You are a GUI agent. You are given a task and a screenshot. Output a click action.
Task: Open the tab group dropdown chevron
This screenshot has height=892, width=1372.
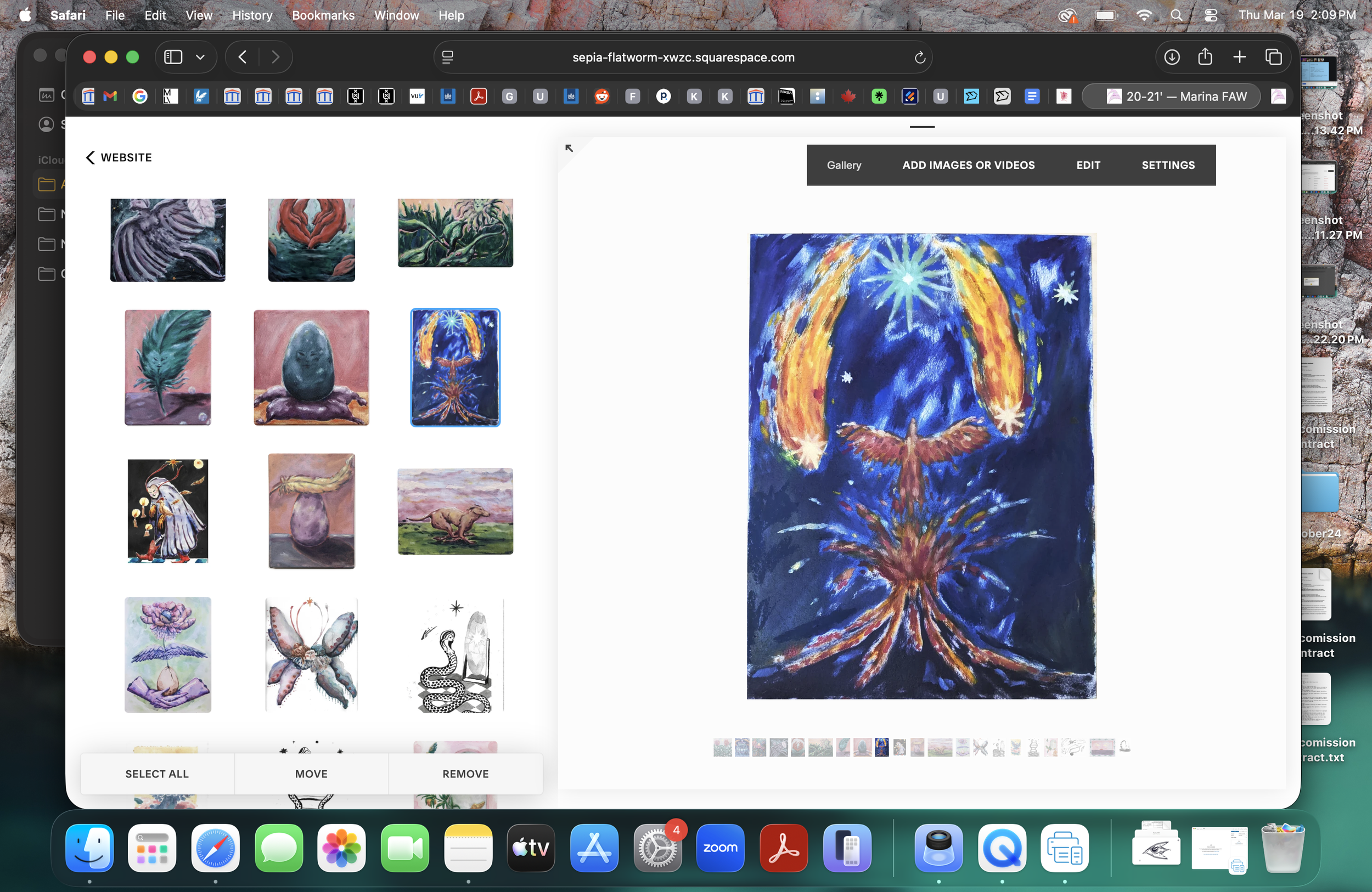click(x=200, y=57)
